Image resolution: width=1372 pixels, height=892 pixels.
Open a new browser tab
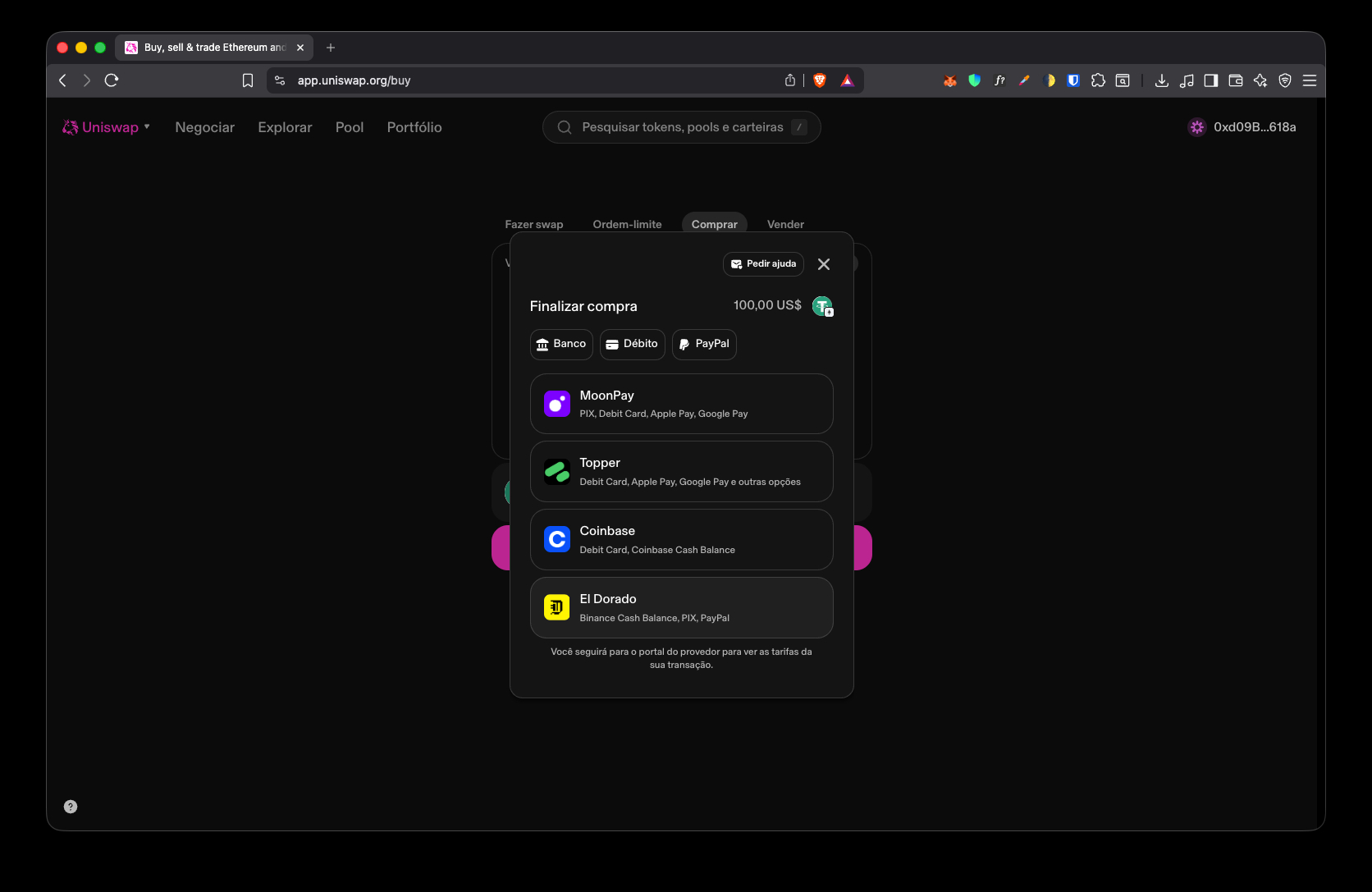331,48
